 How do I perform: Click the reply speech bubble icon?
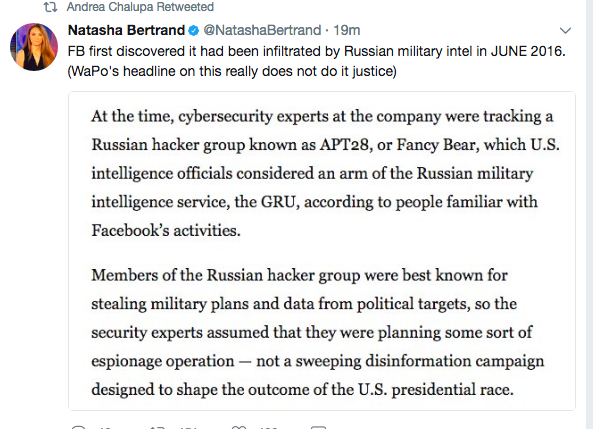pyautogui.click(x=78, y=427)
